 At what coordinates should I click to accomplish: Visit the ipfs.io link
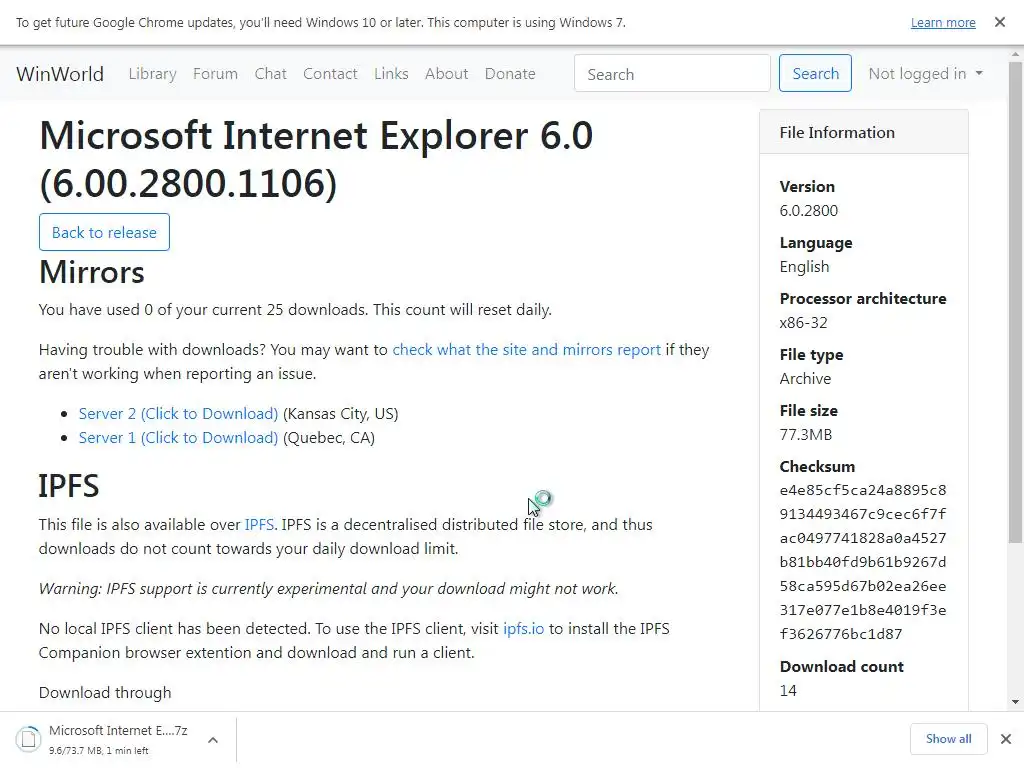[x=523, y=628]
